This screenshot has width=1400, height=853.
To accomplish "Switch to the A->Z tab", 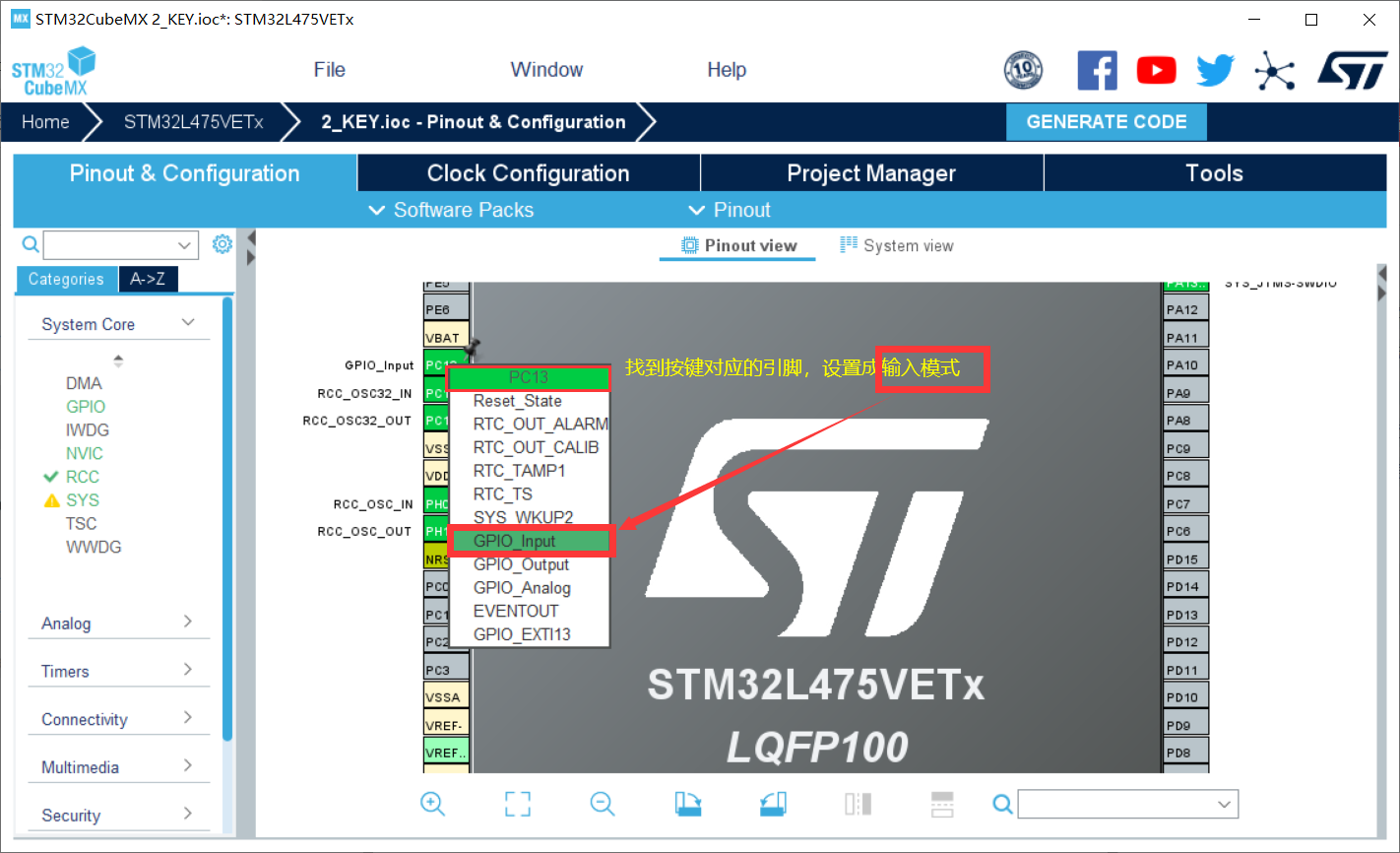I will click(148, 280).
